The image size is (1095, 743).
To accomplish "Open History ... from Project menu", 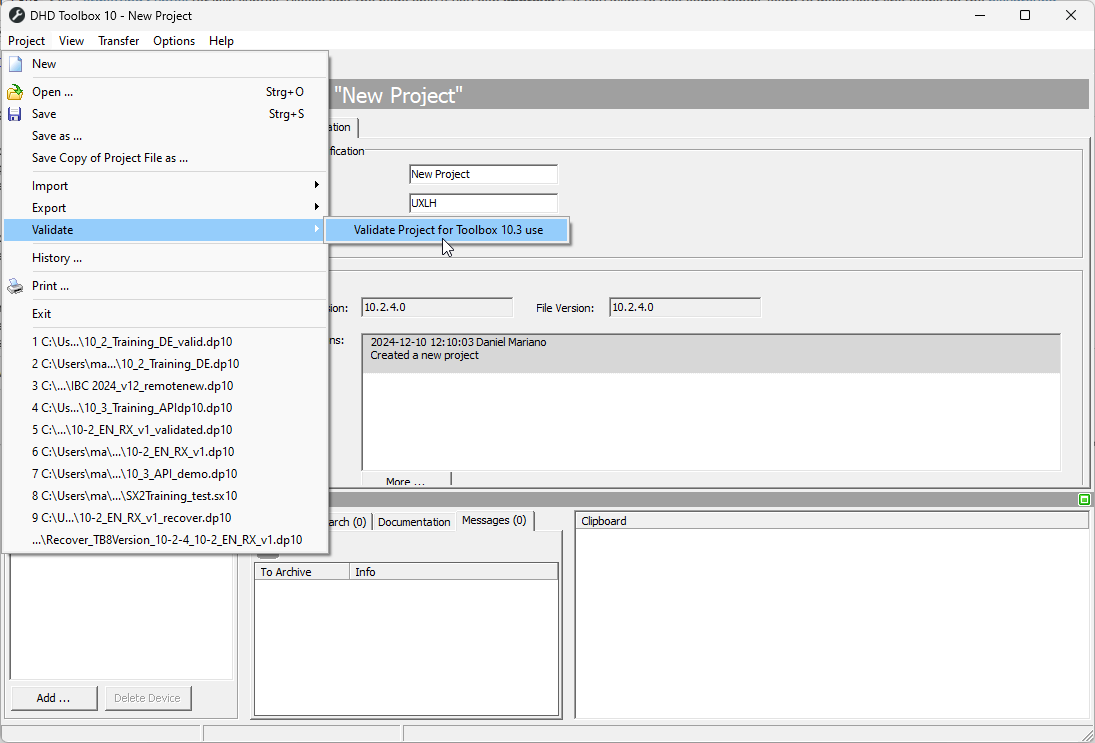I will click(165, 258).
